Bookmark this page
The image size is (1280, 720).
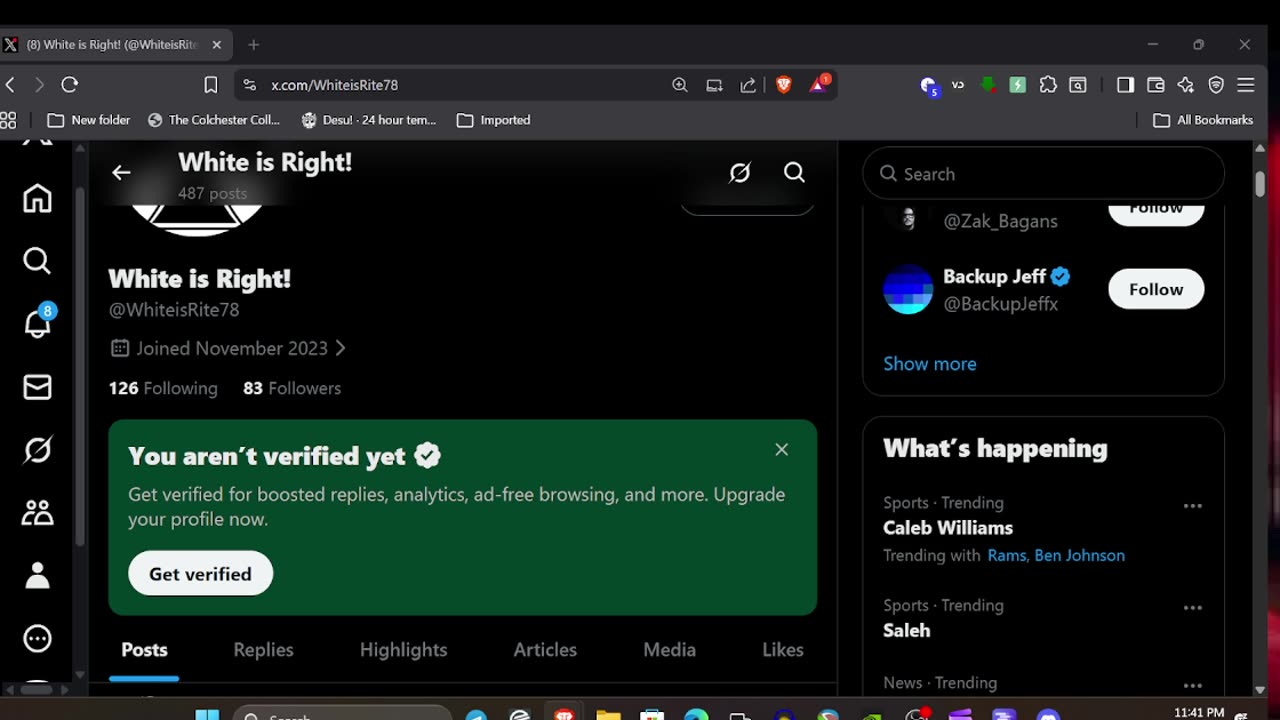click(210, 85)
